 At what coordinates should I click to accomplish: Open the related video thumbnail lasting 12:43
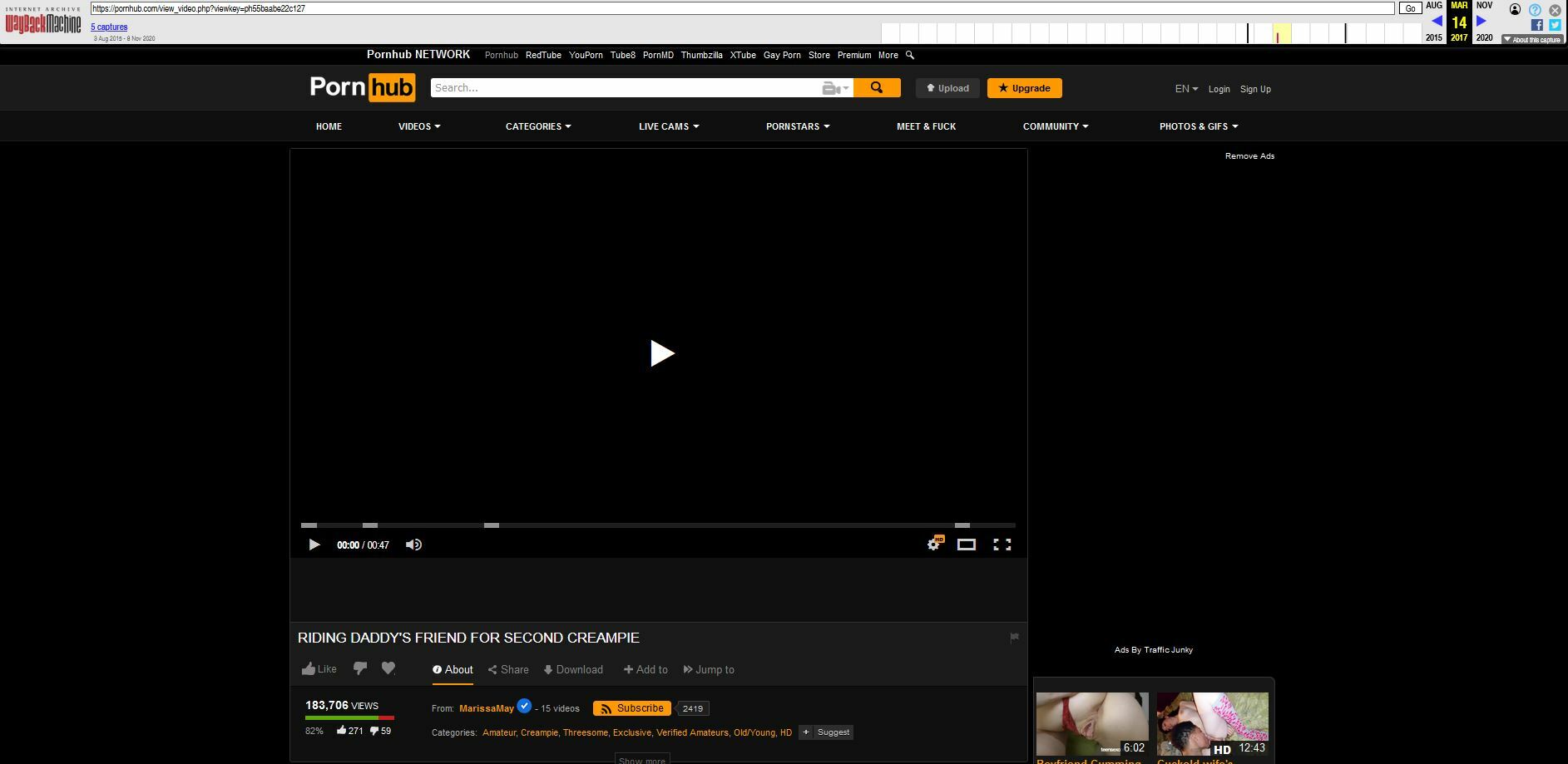tap(1213, 724)
